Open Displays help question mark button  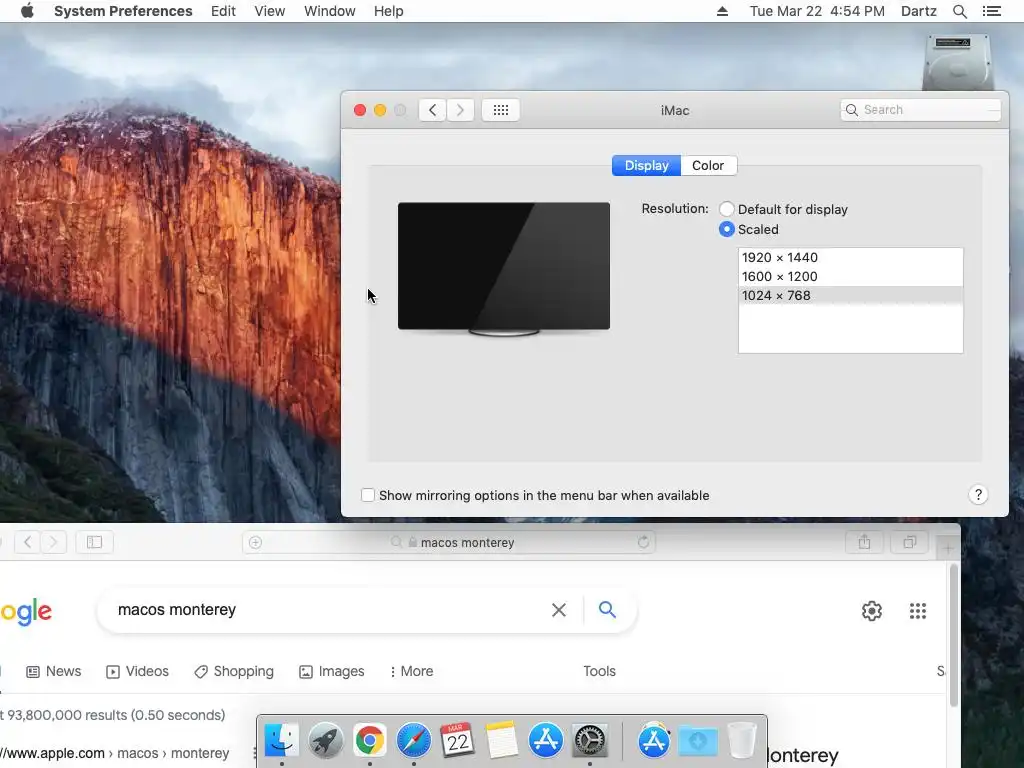coord(978,494)
